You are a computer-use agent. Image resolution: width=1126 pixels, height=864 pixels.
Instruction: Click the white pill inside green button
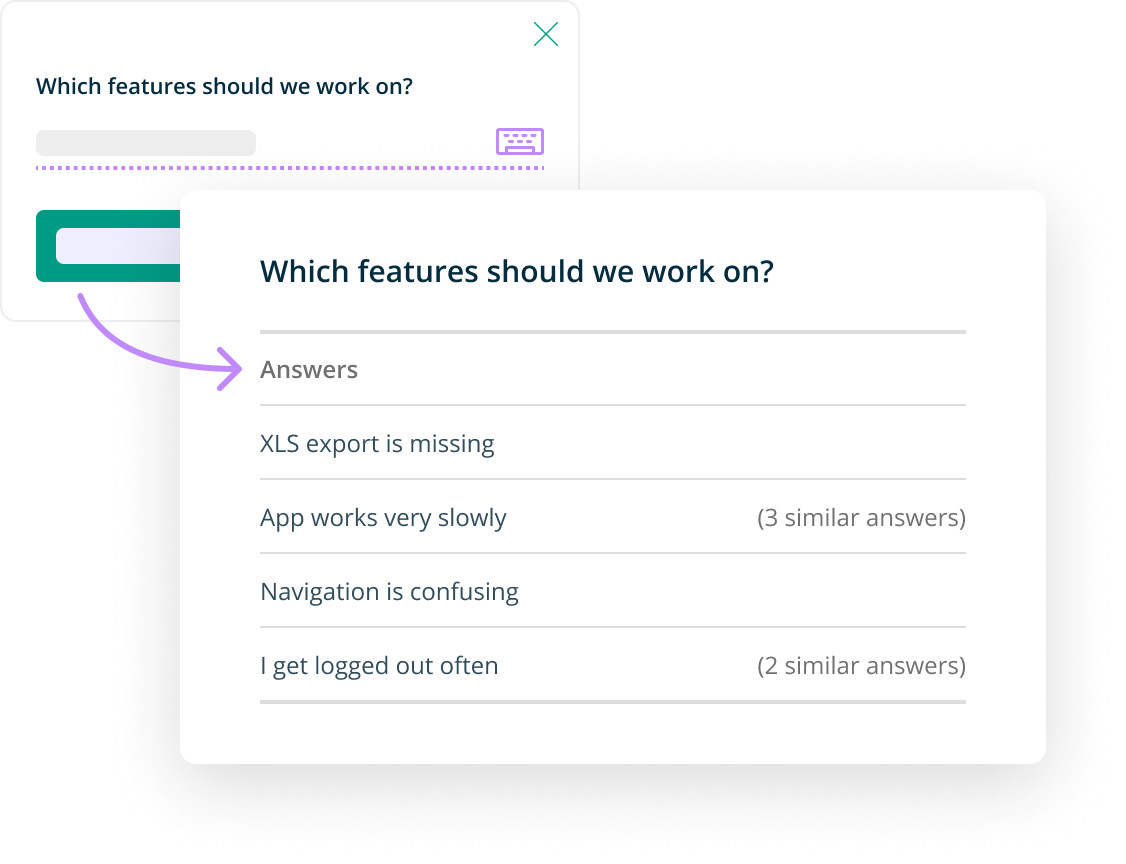[x=118, y=246]
